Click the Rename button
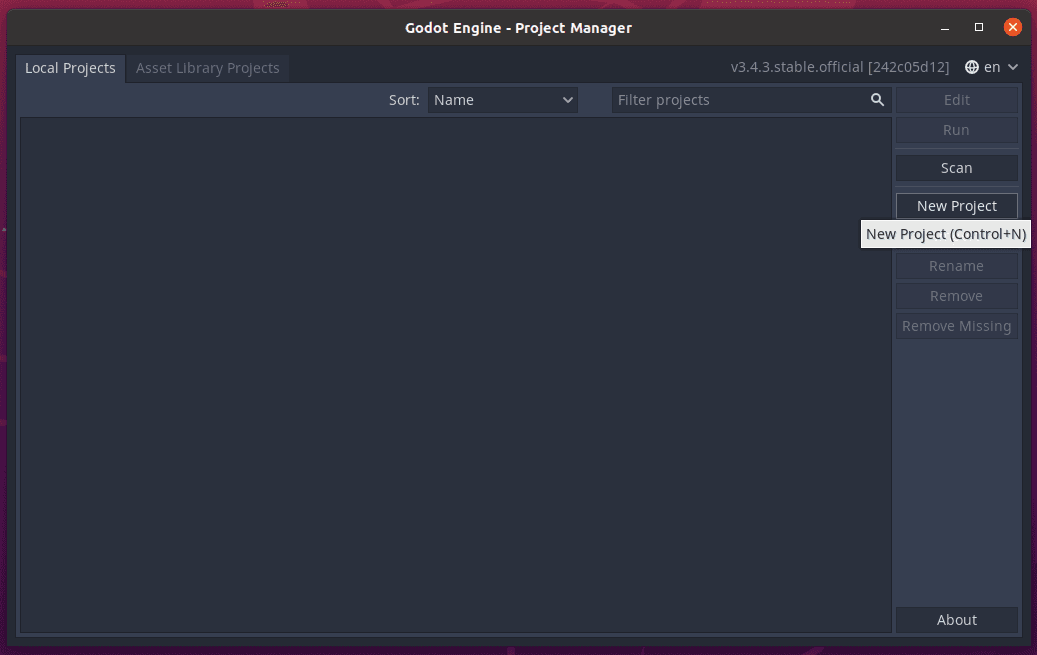 [956, 266]
